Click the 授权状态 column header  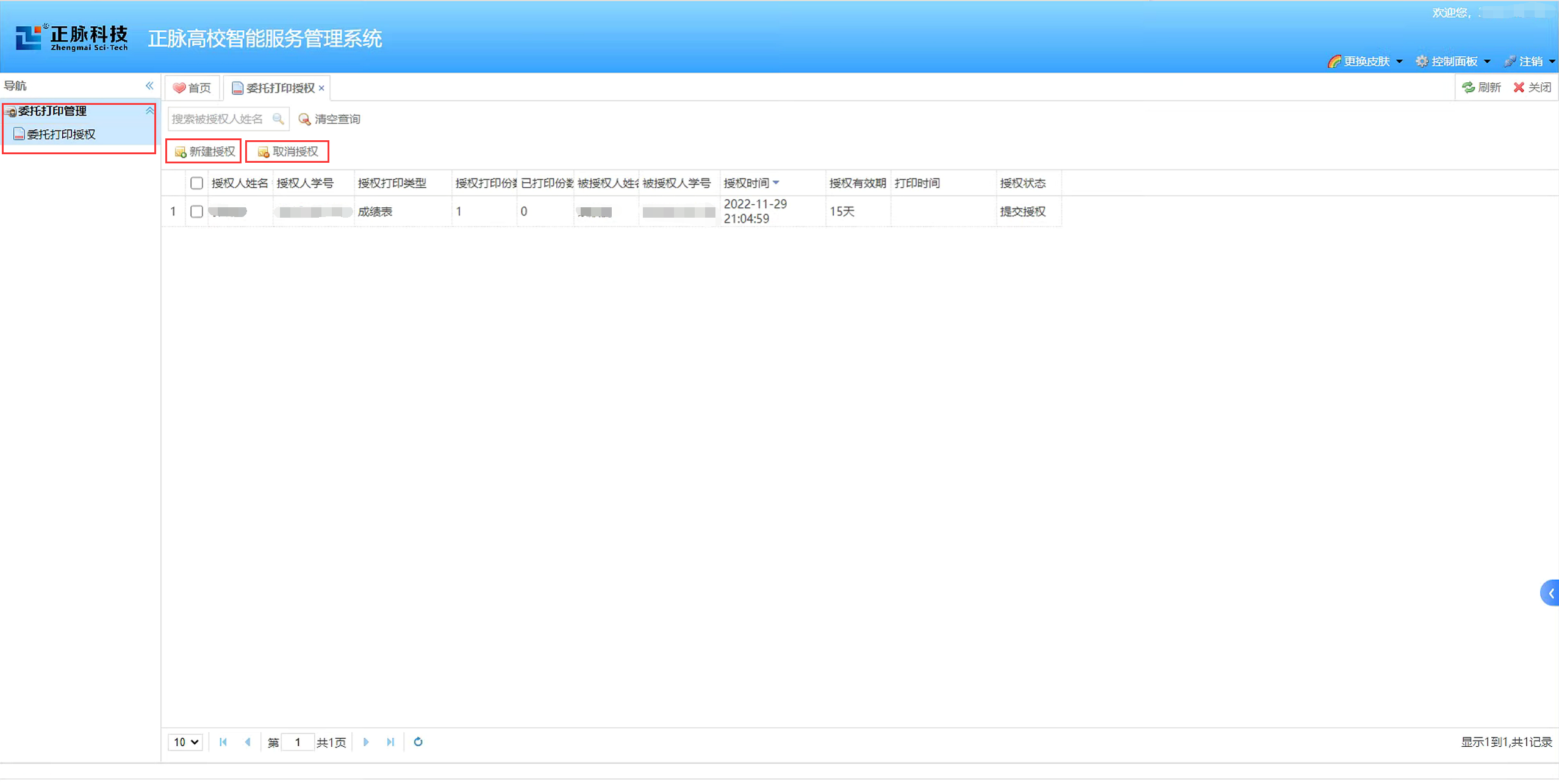tap(1028, 183)
